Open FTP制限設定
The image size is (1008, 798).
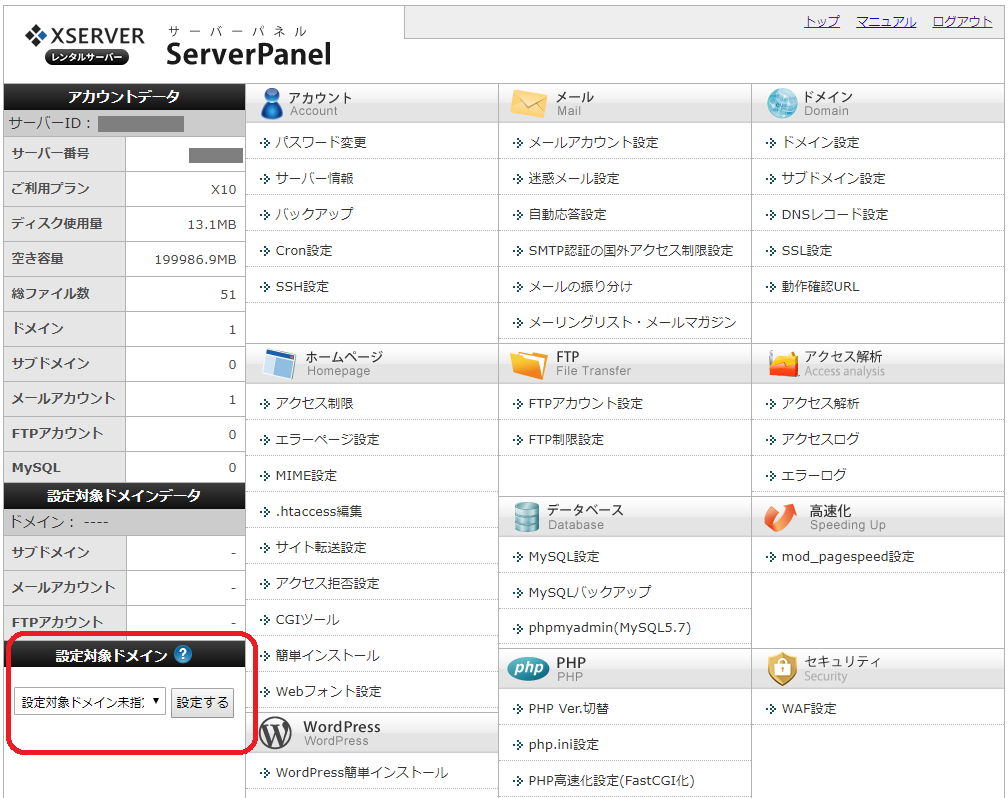pos(566,439)
